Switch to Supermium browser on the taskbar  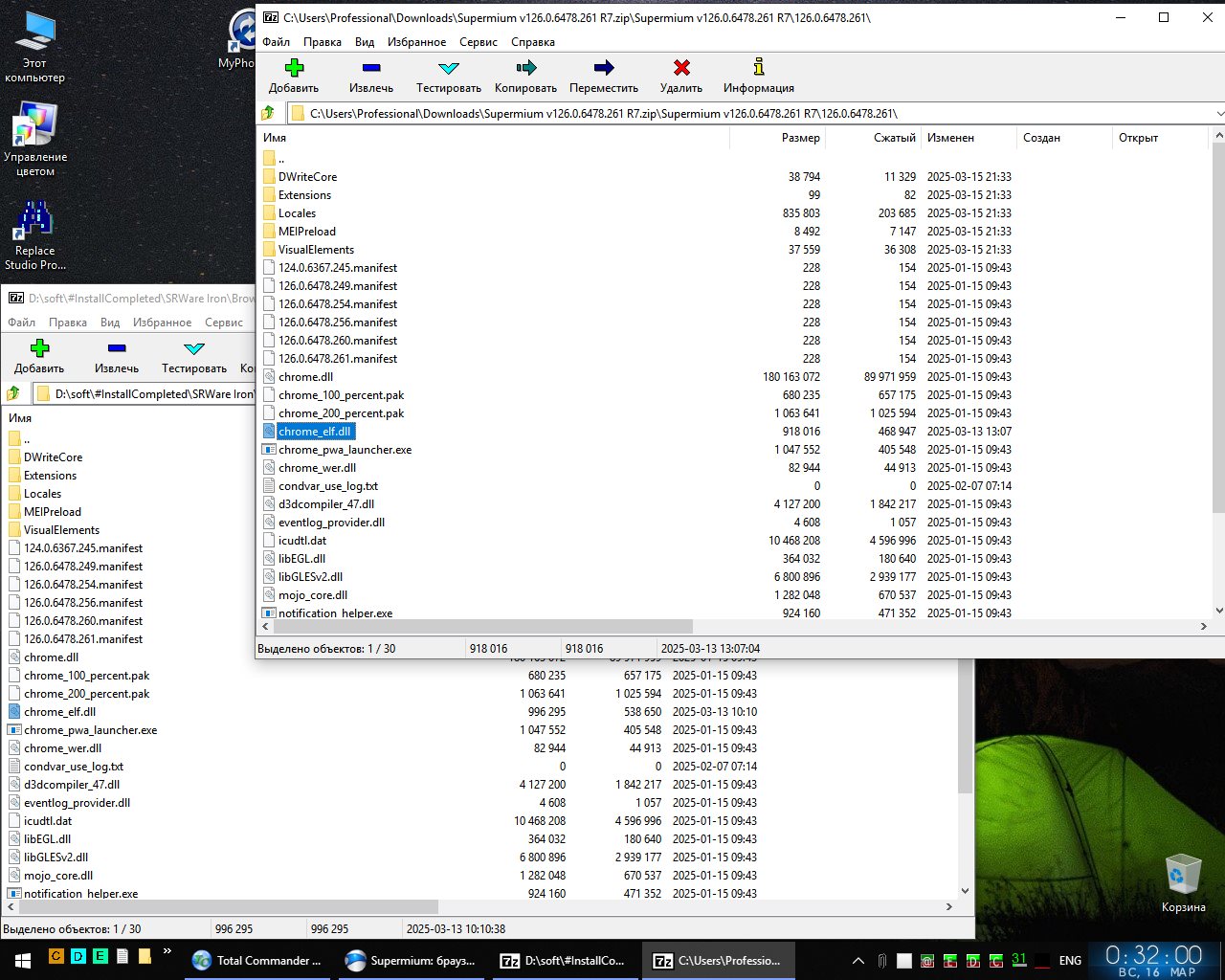(x=412, y=960)
